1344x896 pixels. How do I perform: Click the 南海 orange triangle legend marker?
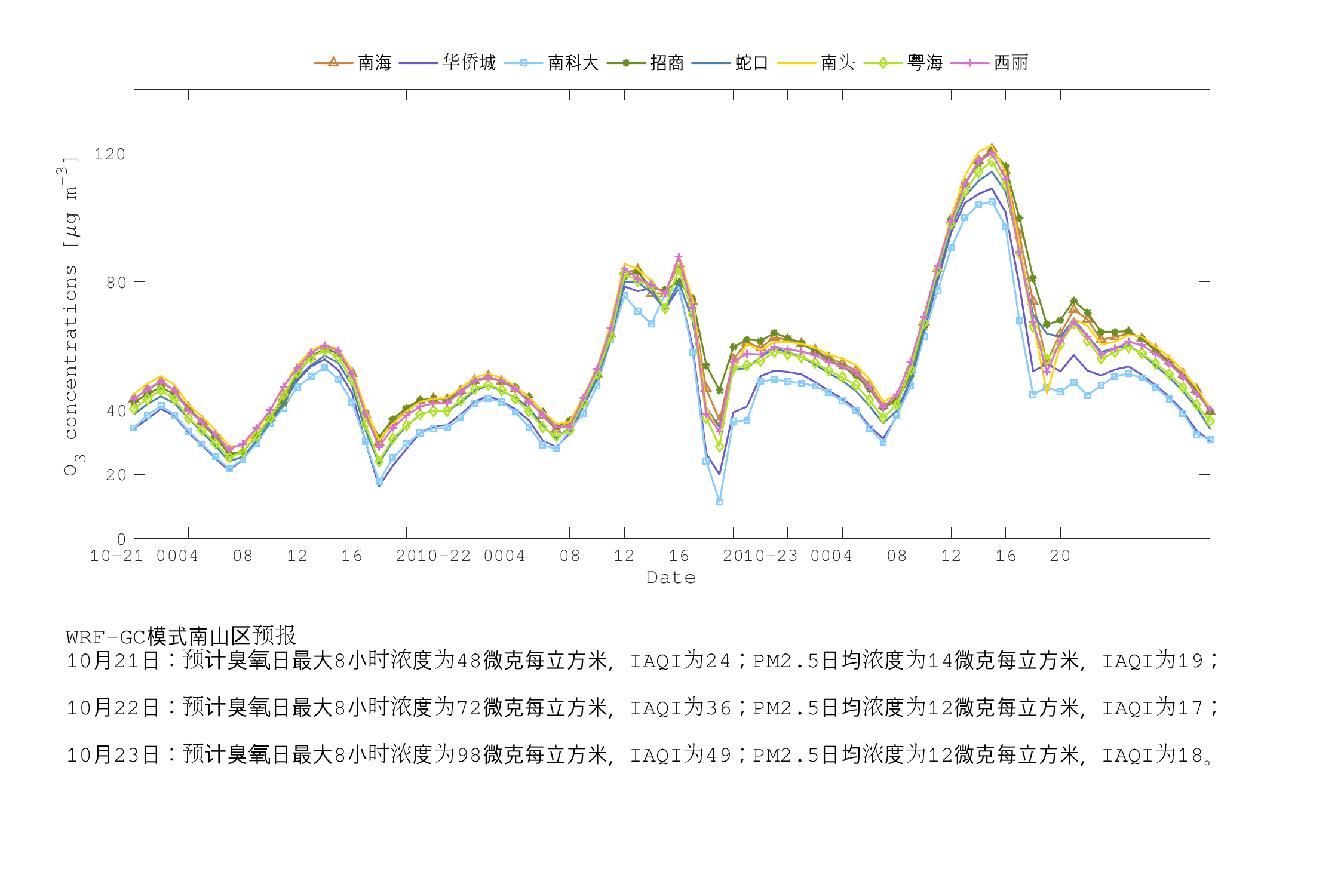click(333, 62)
